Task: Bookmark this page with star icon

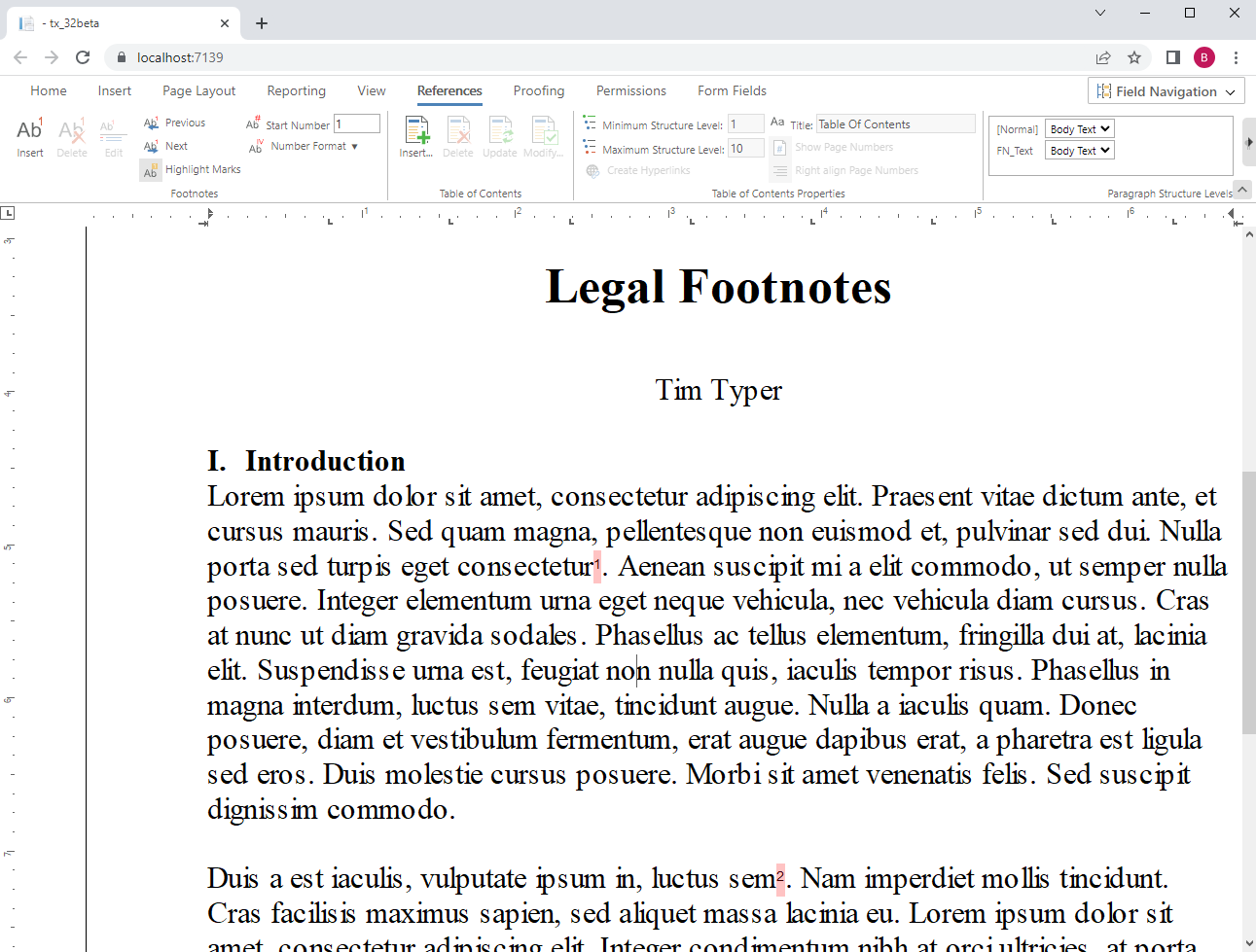Action: [x=1134, y=57]
